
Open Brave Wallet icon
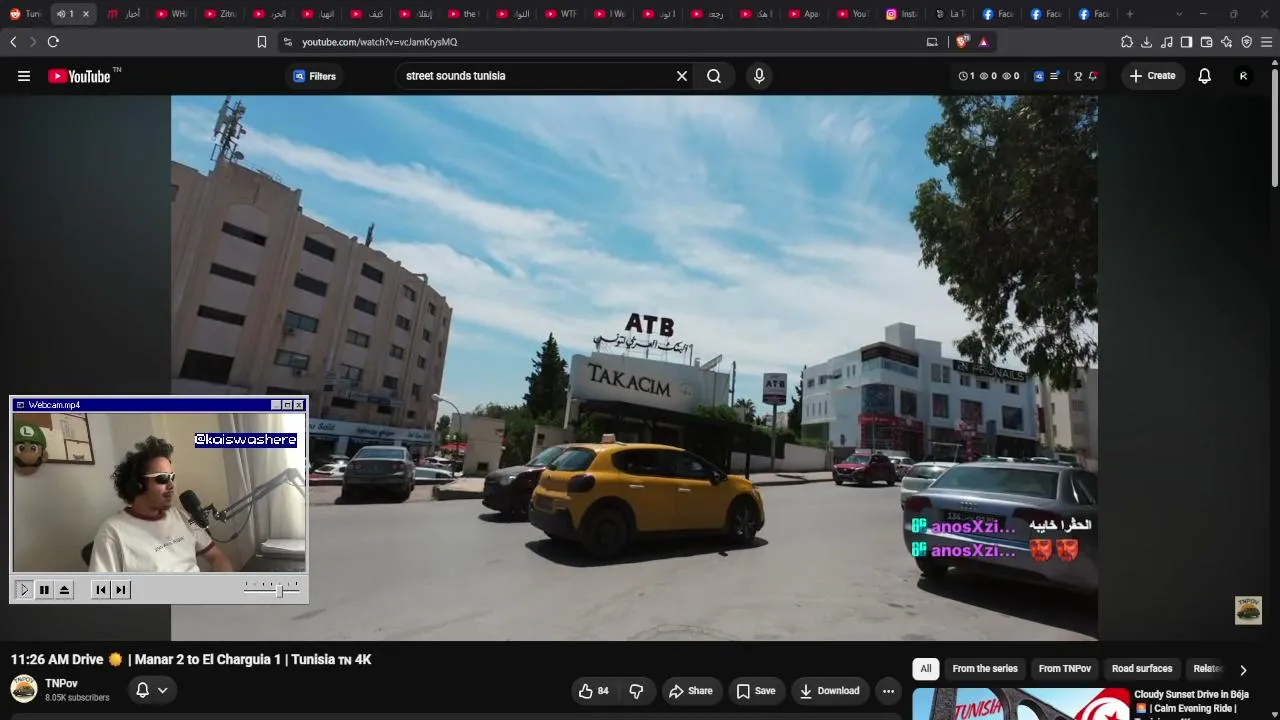point(1206,42)
